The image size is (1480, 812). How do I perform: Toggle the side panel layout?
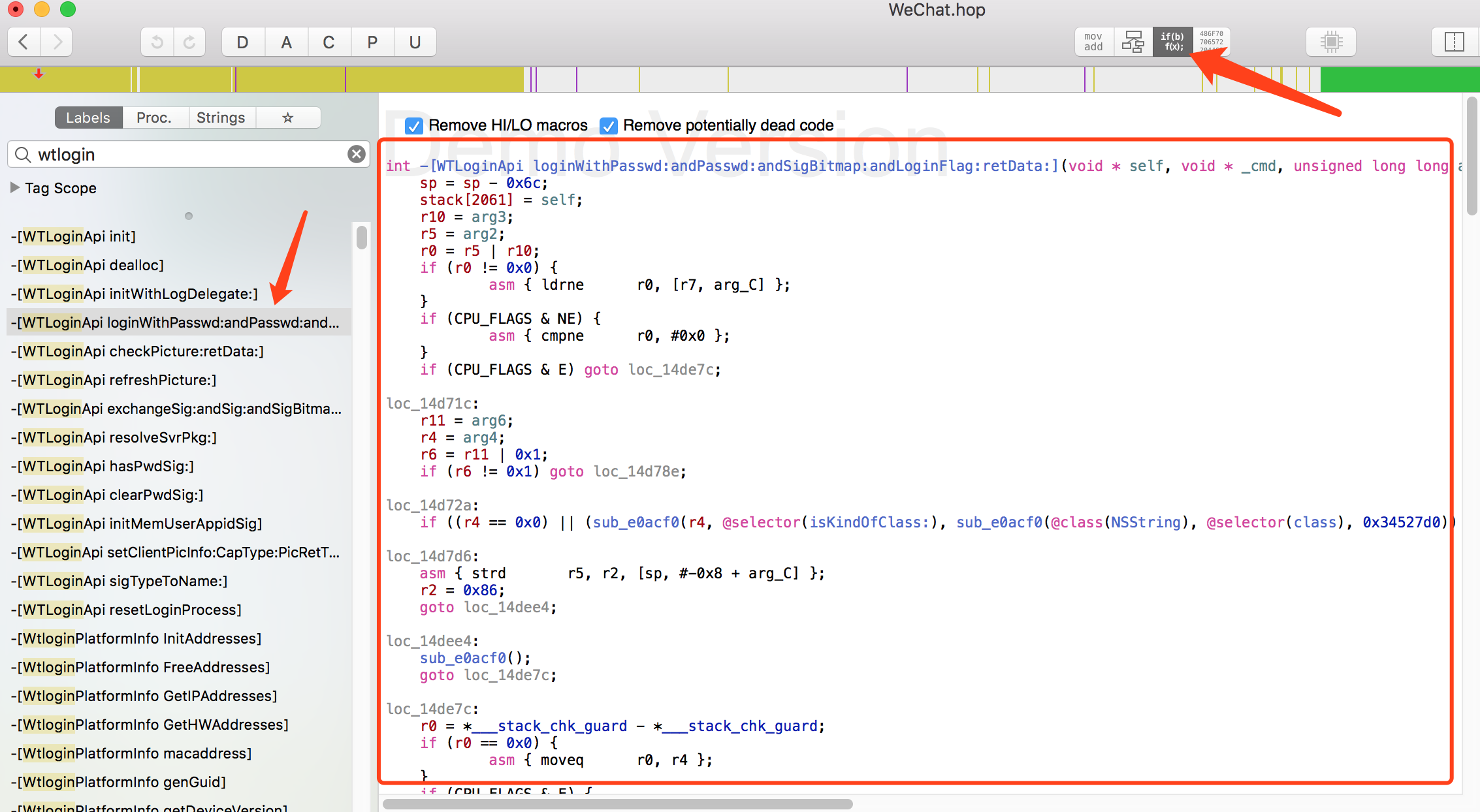(1455, 42)
